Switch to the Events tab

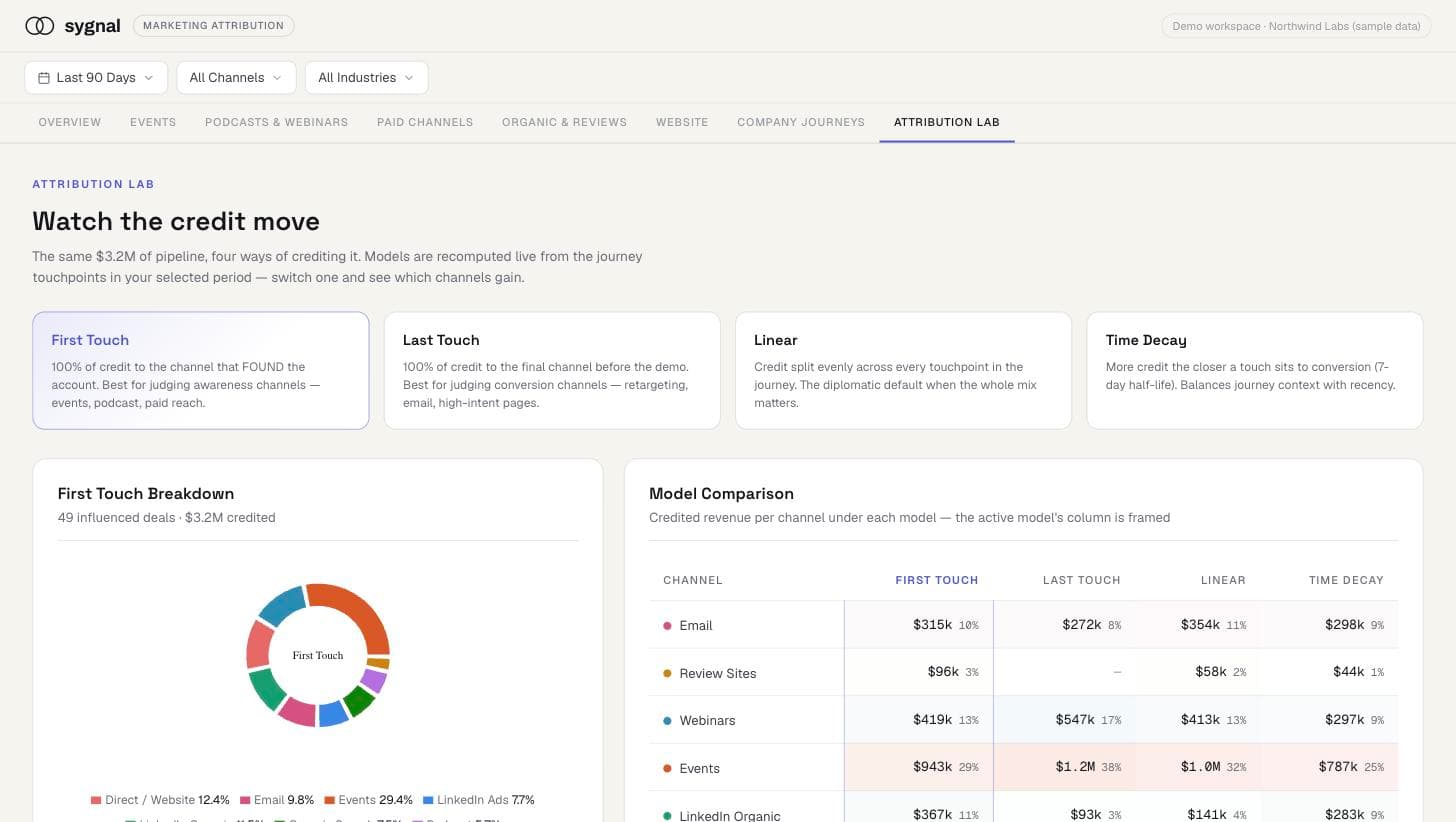153,122
